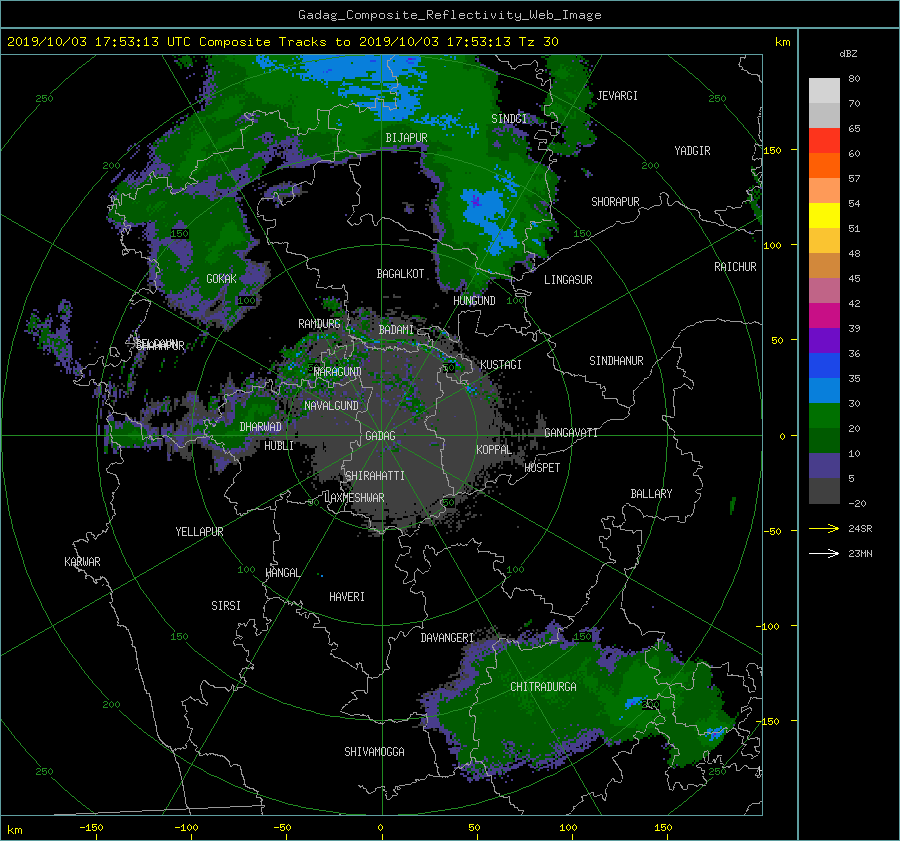Select the SIRSI label

[226, 606]
